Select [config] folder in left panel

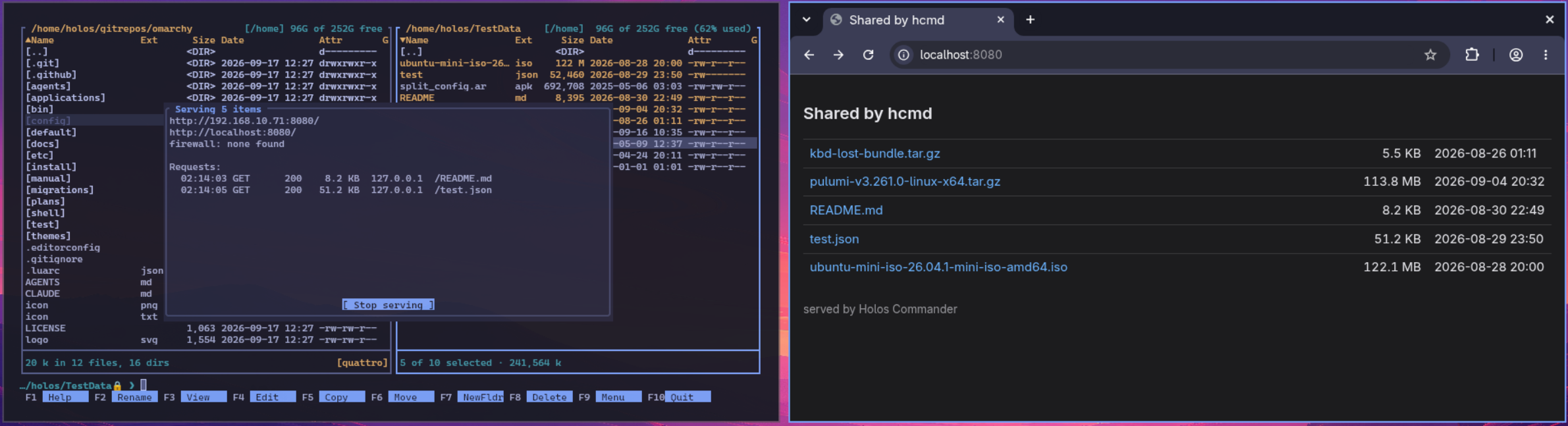(94, 121)
